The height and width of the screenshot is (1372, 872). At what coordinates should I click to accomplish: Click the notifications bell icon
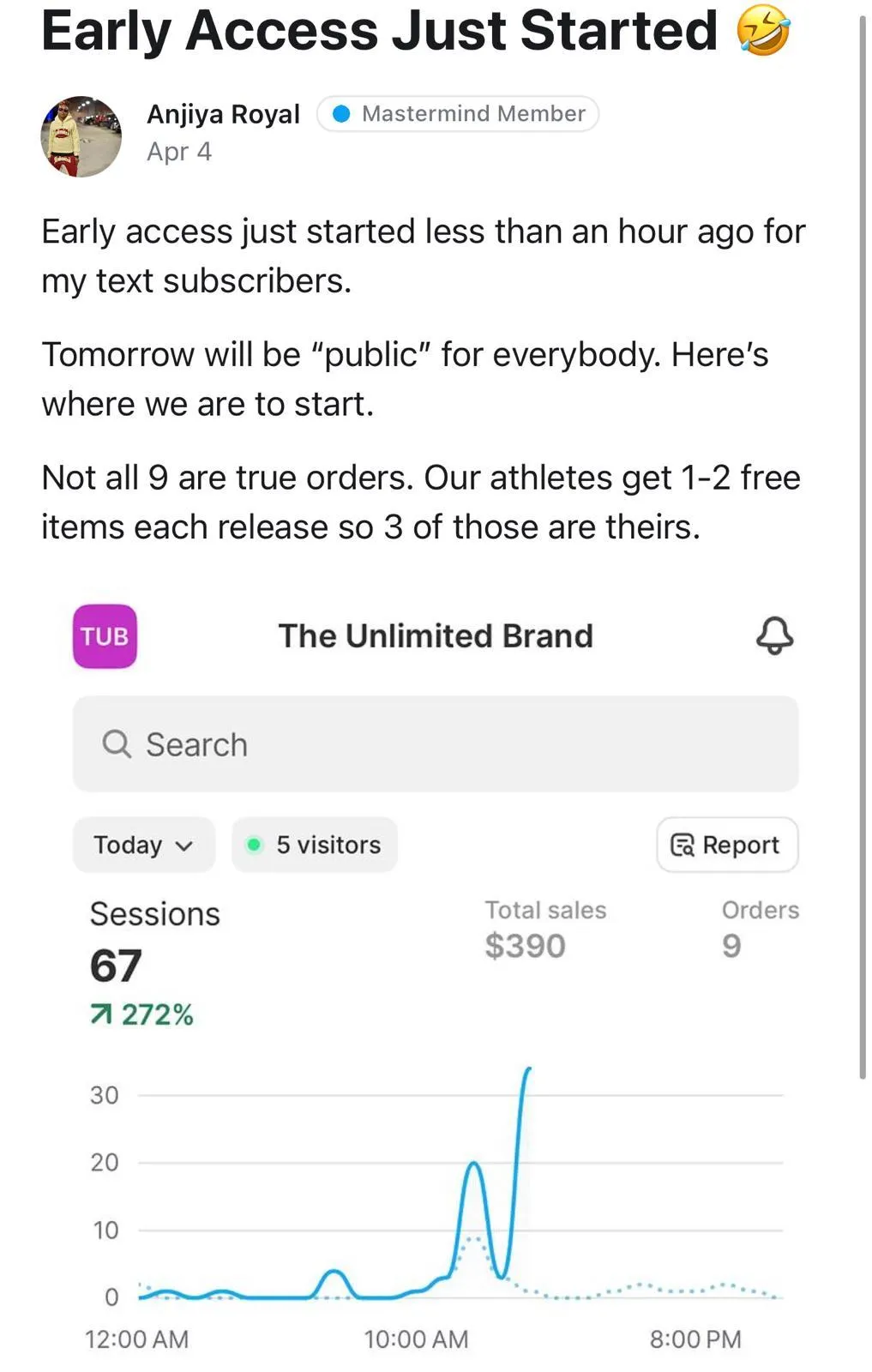[774, 635]
